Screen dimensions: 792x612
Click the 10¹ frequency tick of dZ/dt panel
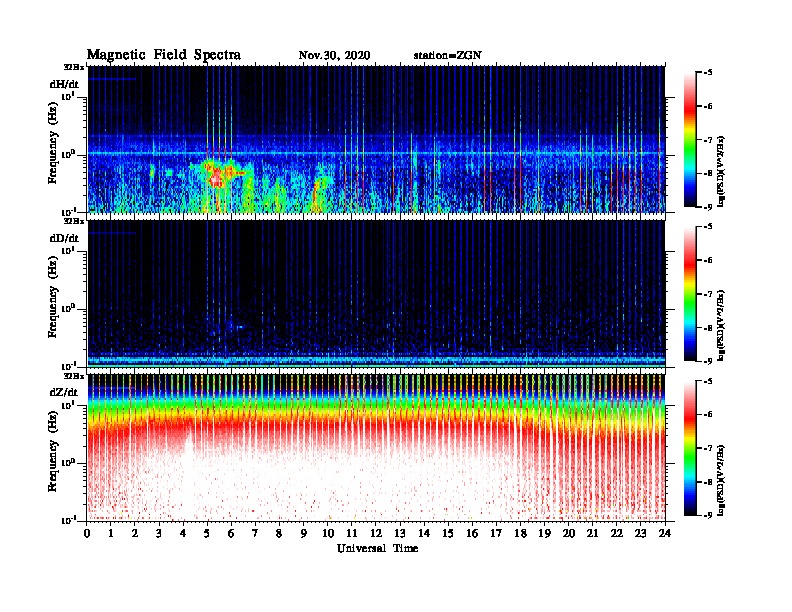tap(68, 405)
